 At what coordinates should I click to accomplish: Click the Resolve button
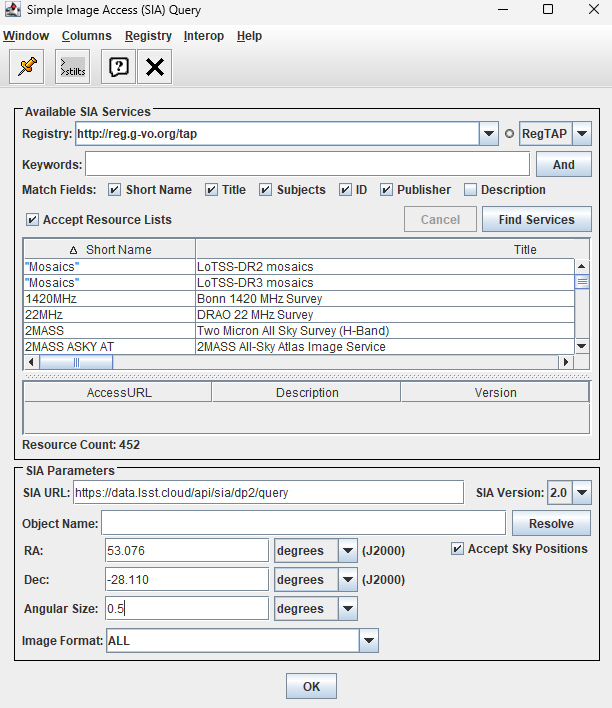[x=551, y=523]
